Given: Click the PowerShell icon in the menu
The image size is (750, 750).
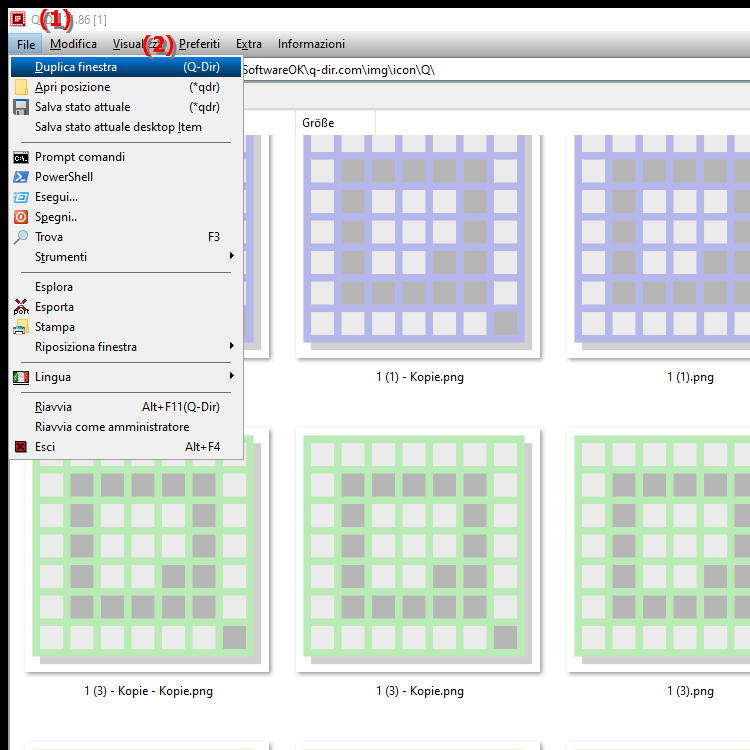Looking at the screenshot, I should (x=21, y=177).
